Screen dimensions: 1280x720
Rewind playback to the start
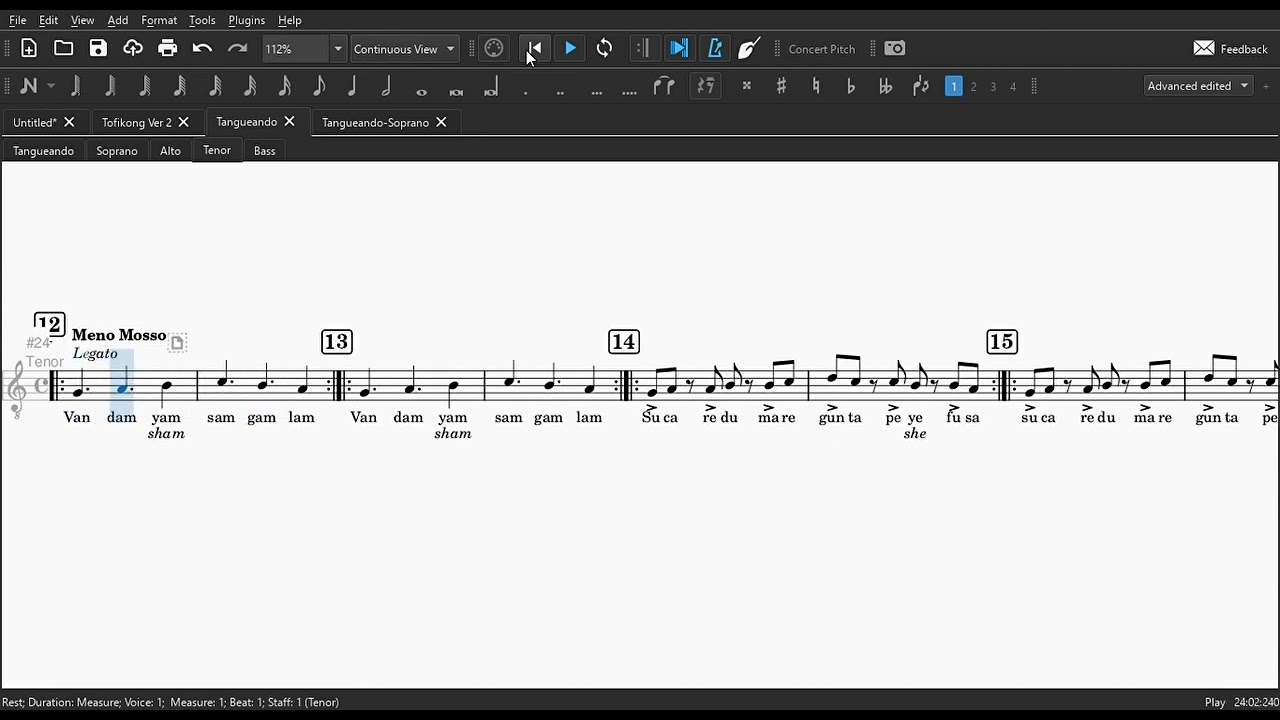click(534, 48)
